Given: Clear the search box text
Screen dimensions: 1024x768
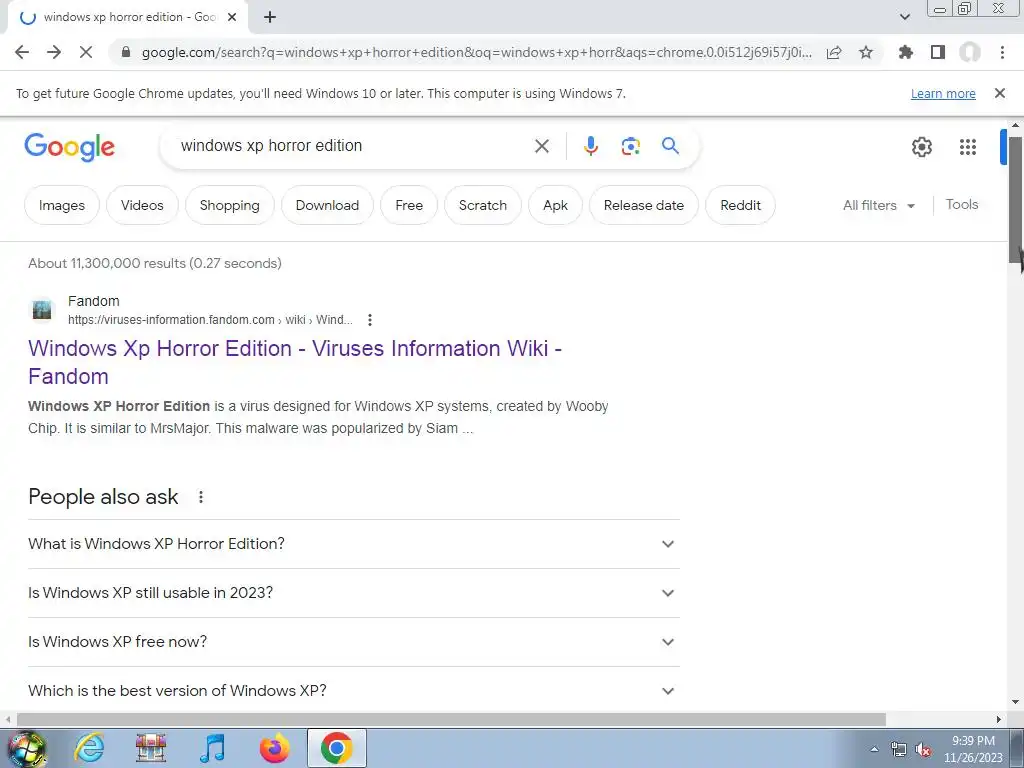Looking at the screenshot, I should (x=542, y=146).
